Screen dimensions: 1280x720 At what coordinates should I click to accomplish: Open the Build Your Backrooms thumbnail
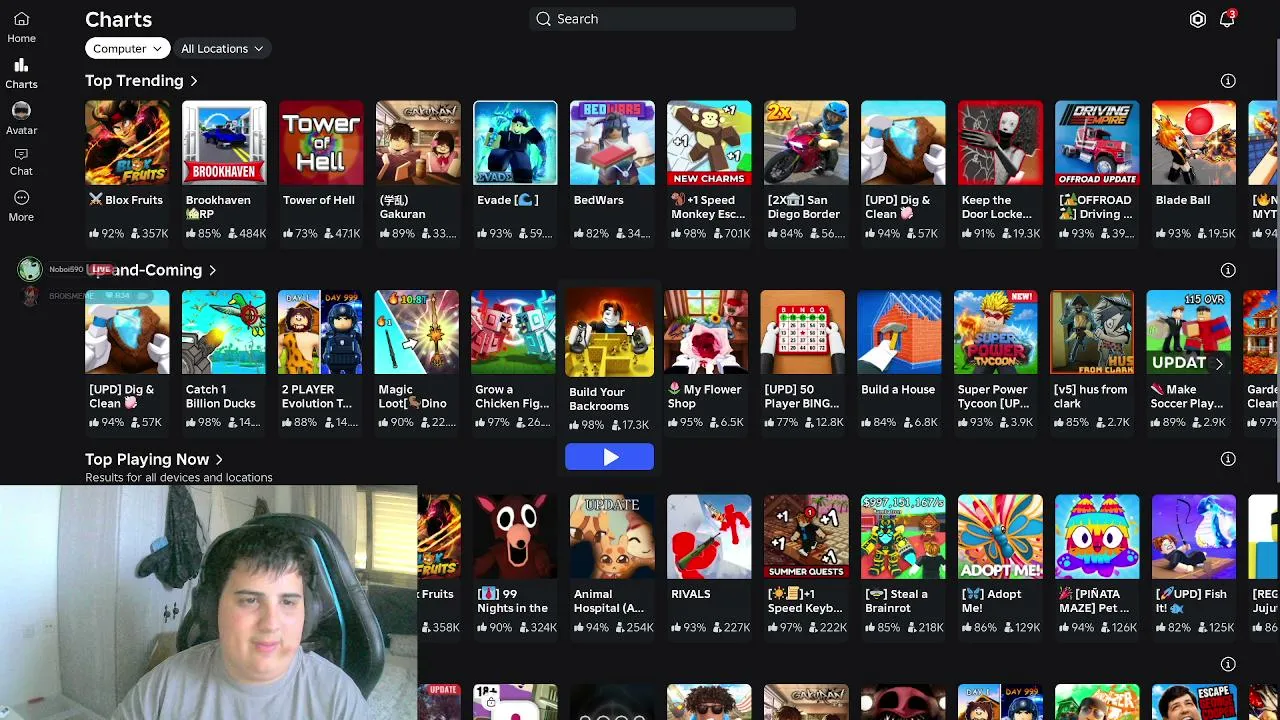pos(610,334)
